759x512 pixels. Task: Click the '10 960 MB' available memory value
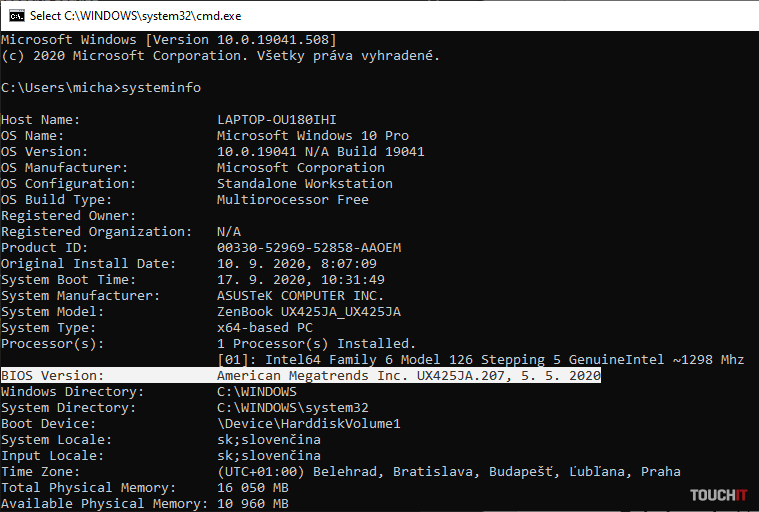click(x=253, y=503)
